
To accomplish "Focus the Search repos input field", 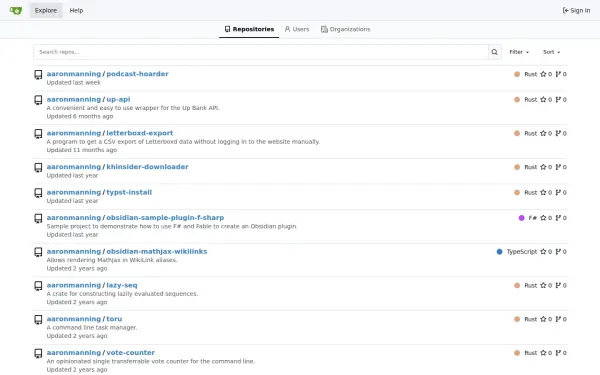I will (x=261, y=52).
